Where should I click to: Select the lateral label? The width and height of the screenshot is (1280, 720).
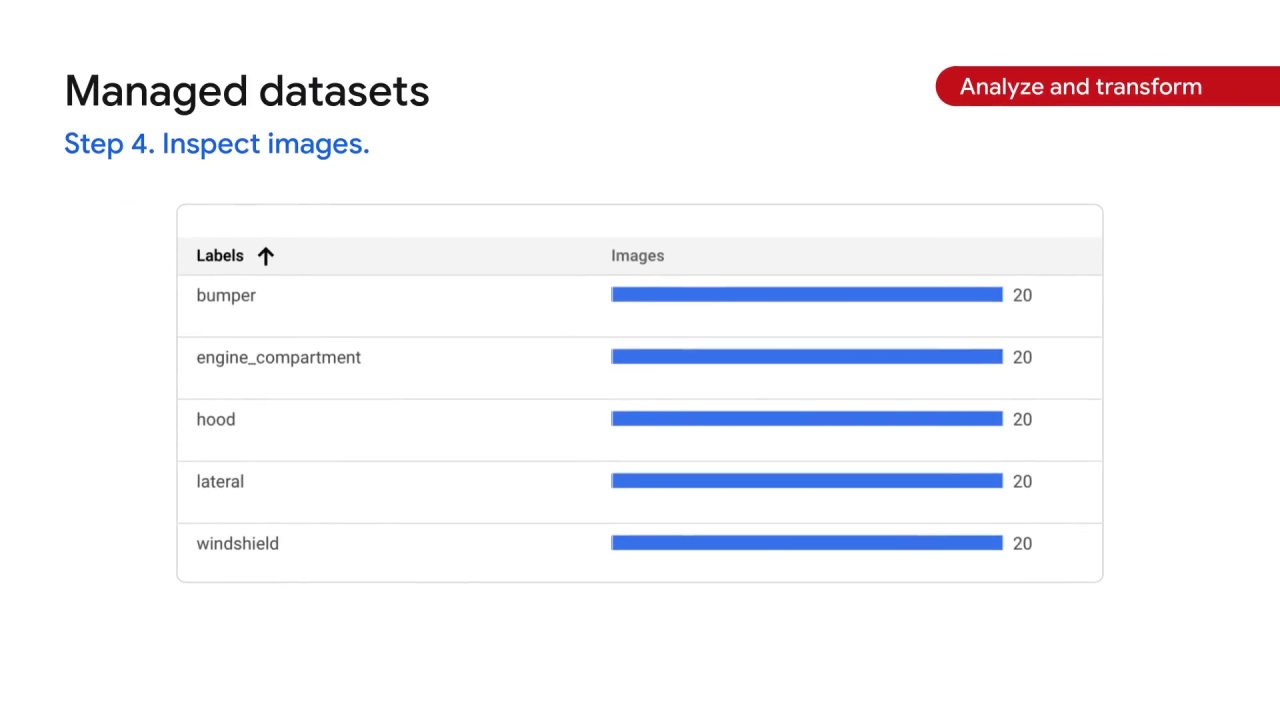pyautogui.click(x=220, y=481)
